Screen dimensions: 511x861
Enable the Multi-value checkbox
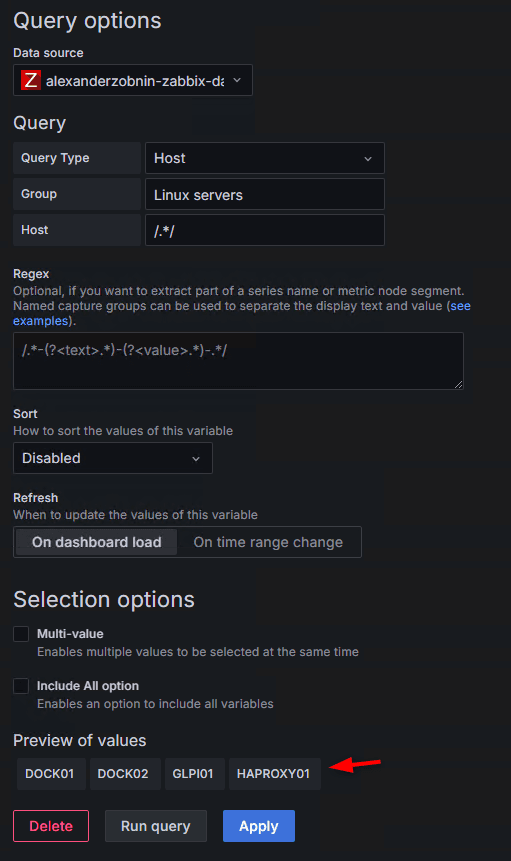pyautogui.click(x=21, y=634)
